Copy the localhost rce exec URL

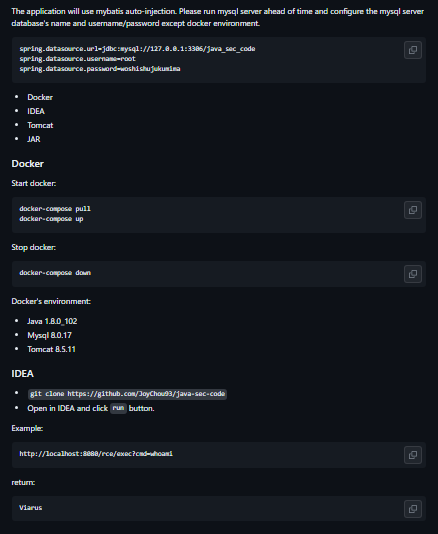413,455
